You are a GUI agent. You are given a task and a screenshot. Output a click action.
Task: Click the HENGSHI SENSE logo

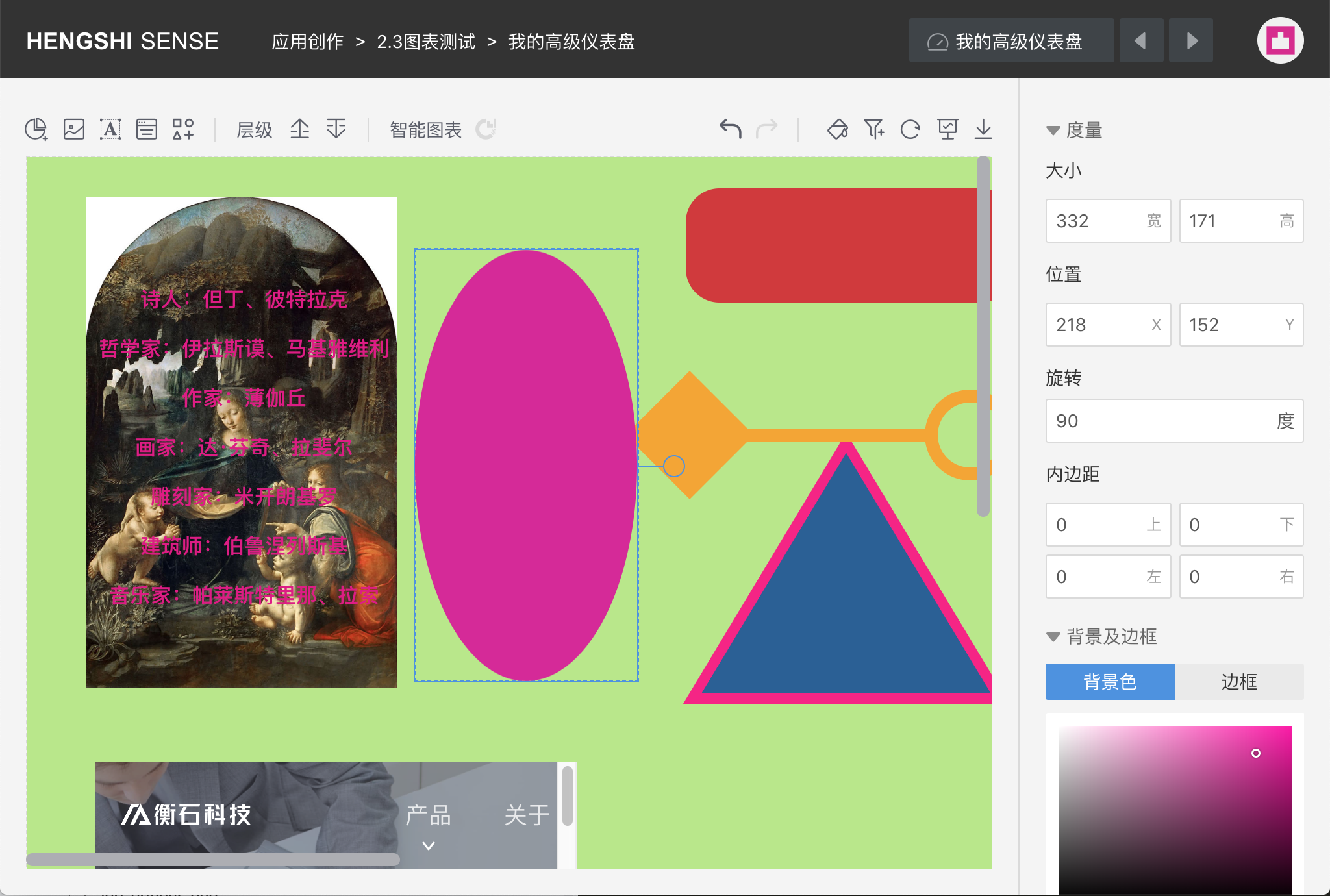point(122,41)
